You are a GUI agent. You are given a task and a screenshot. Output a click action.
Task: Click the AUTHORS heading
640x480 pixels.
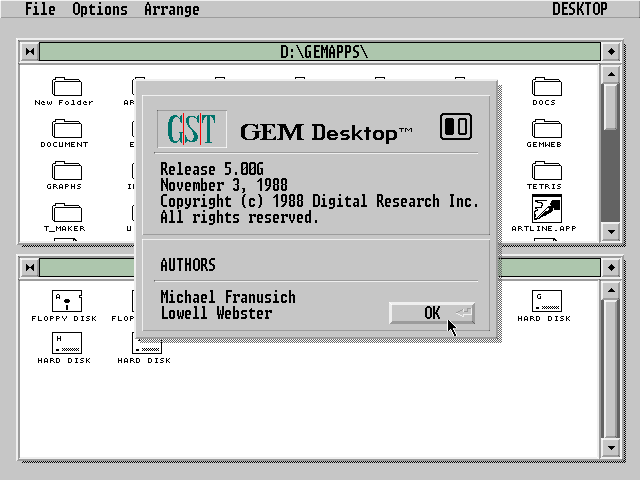tap(188, 265)
